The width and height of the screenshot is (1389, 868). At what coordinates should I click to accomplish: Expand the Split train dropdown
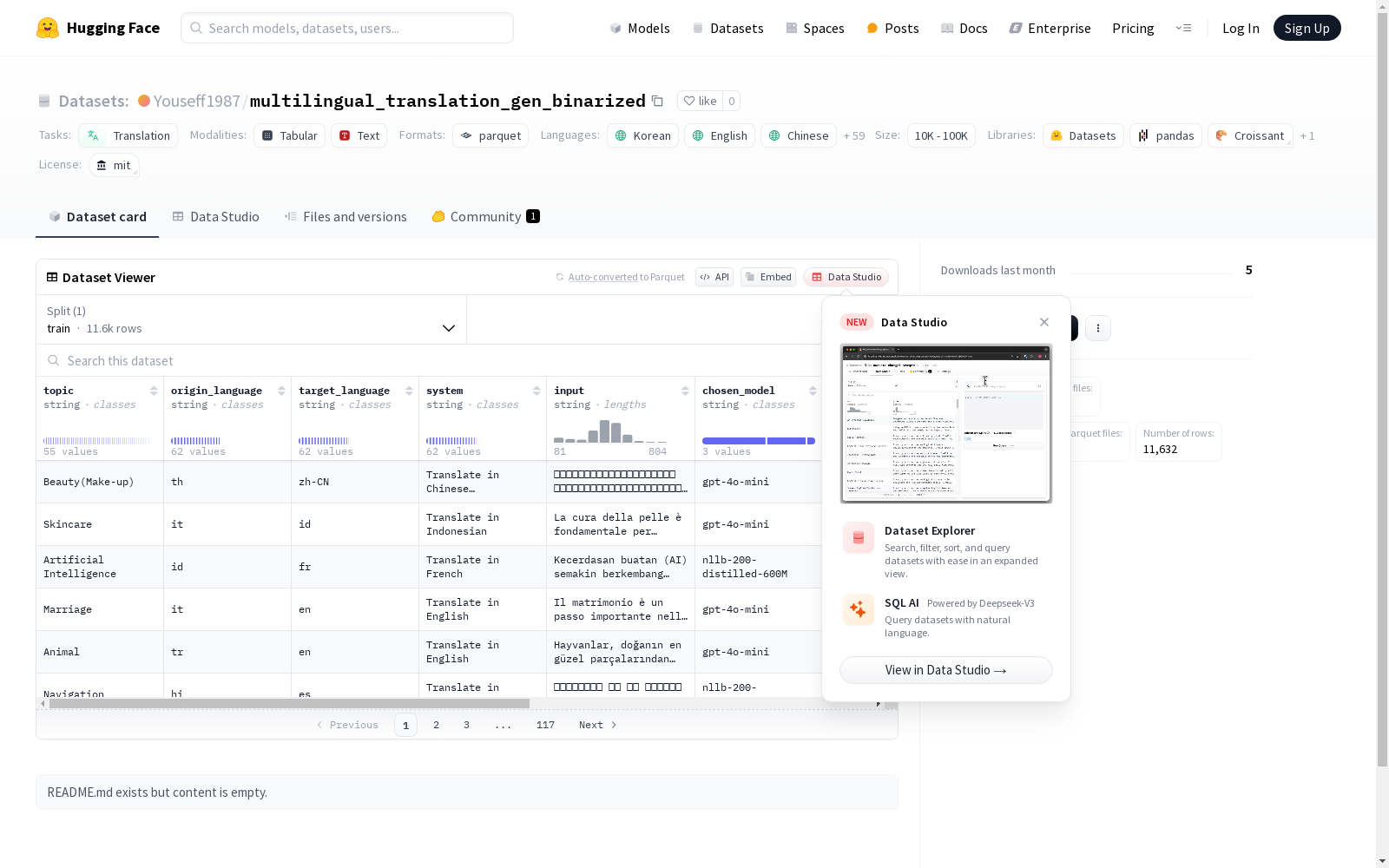[x=251, y=319]
